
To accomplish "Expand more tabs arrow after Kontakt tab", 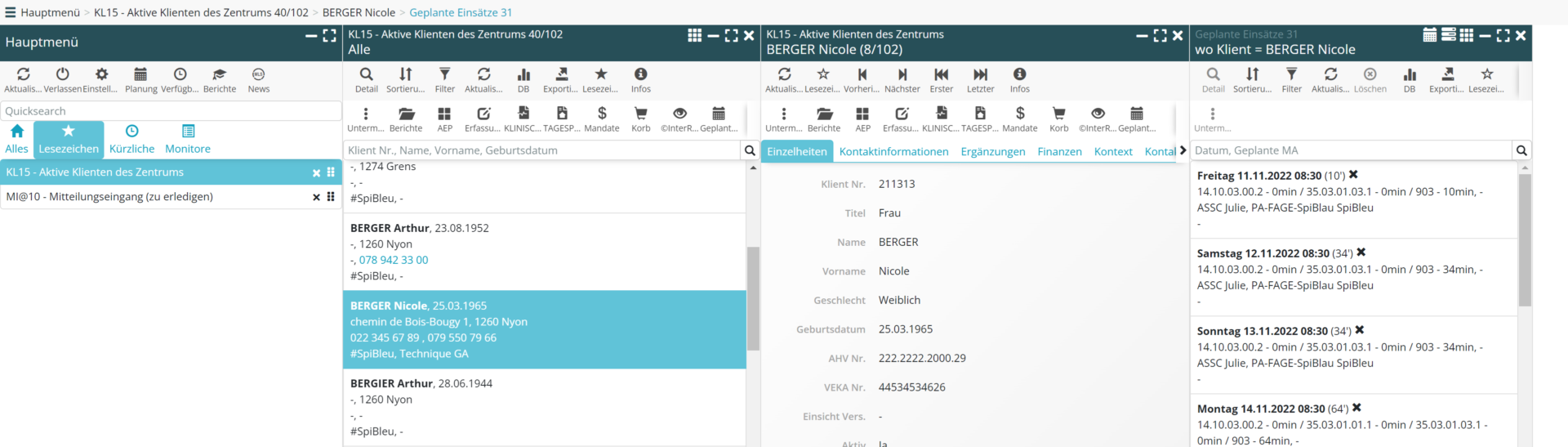I will click(x=1183, y=150).
